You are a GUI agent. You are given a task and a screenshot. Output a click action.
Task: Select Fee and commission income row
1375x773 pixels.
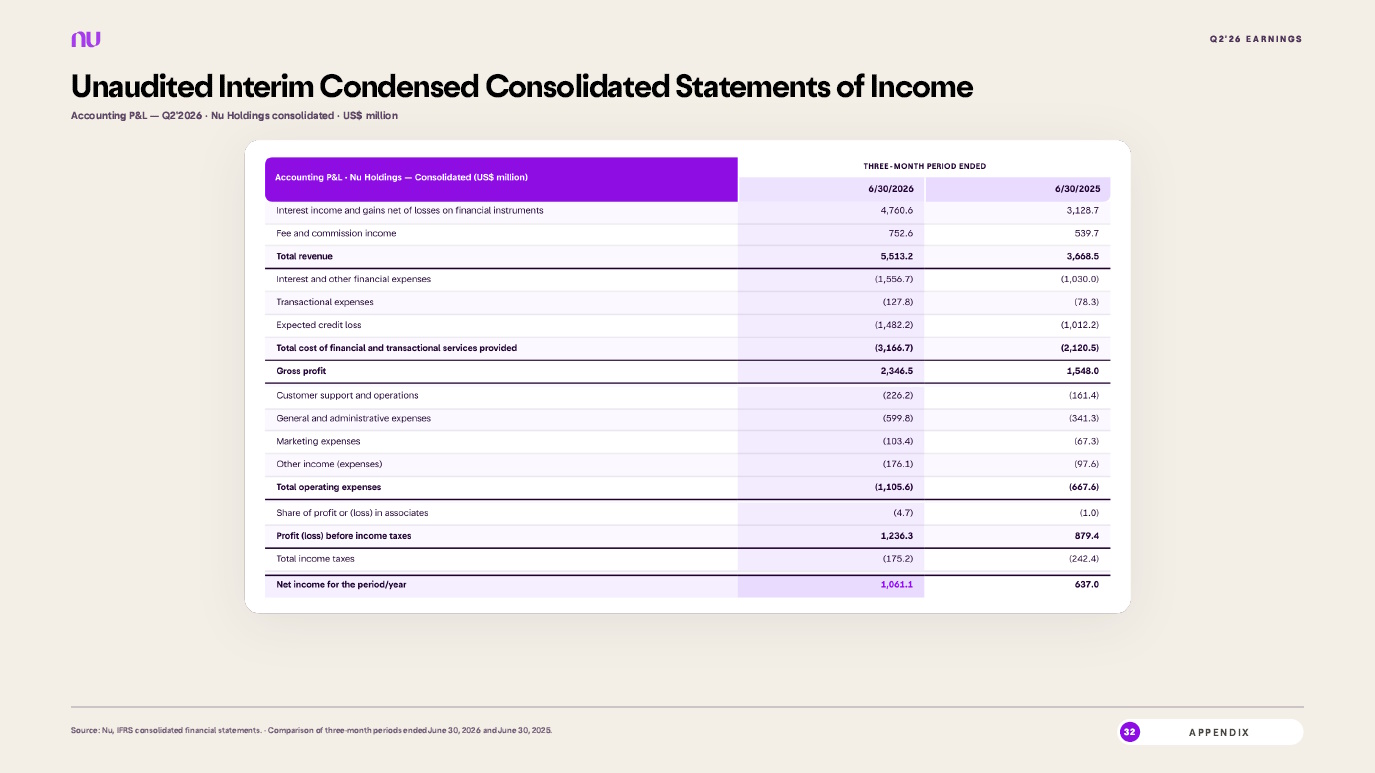[x=687, y=233]
